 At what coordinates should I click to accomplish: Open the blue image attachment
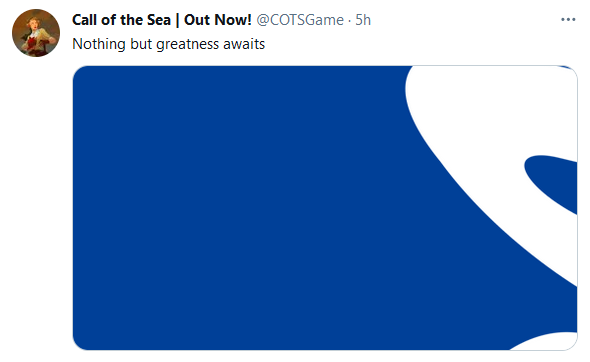click(325, 208)
